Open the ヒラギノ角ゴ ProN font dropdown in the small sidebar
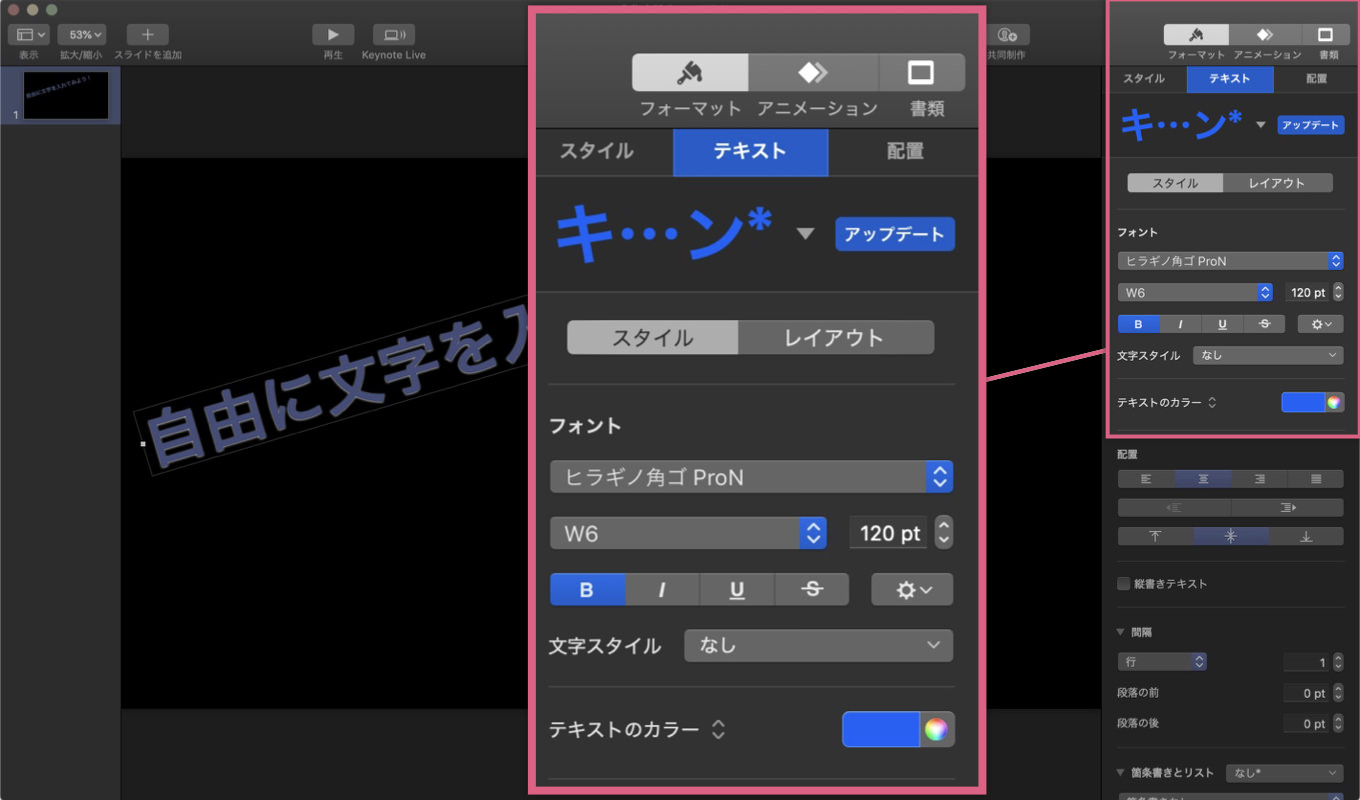The image size is (1360, 800). (x=1230, y=261)
